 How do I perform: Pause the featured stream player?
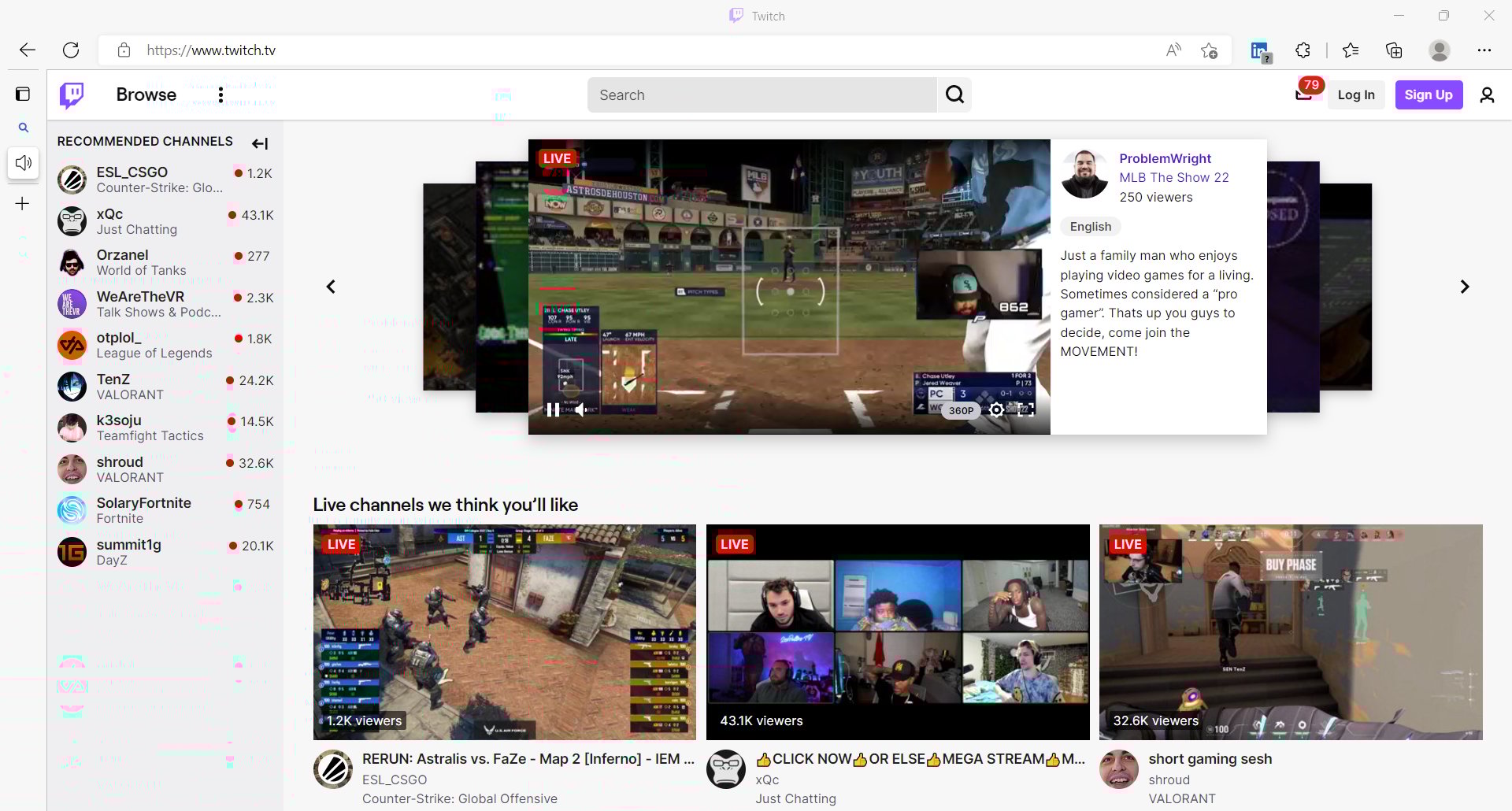point(553,409)
